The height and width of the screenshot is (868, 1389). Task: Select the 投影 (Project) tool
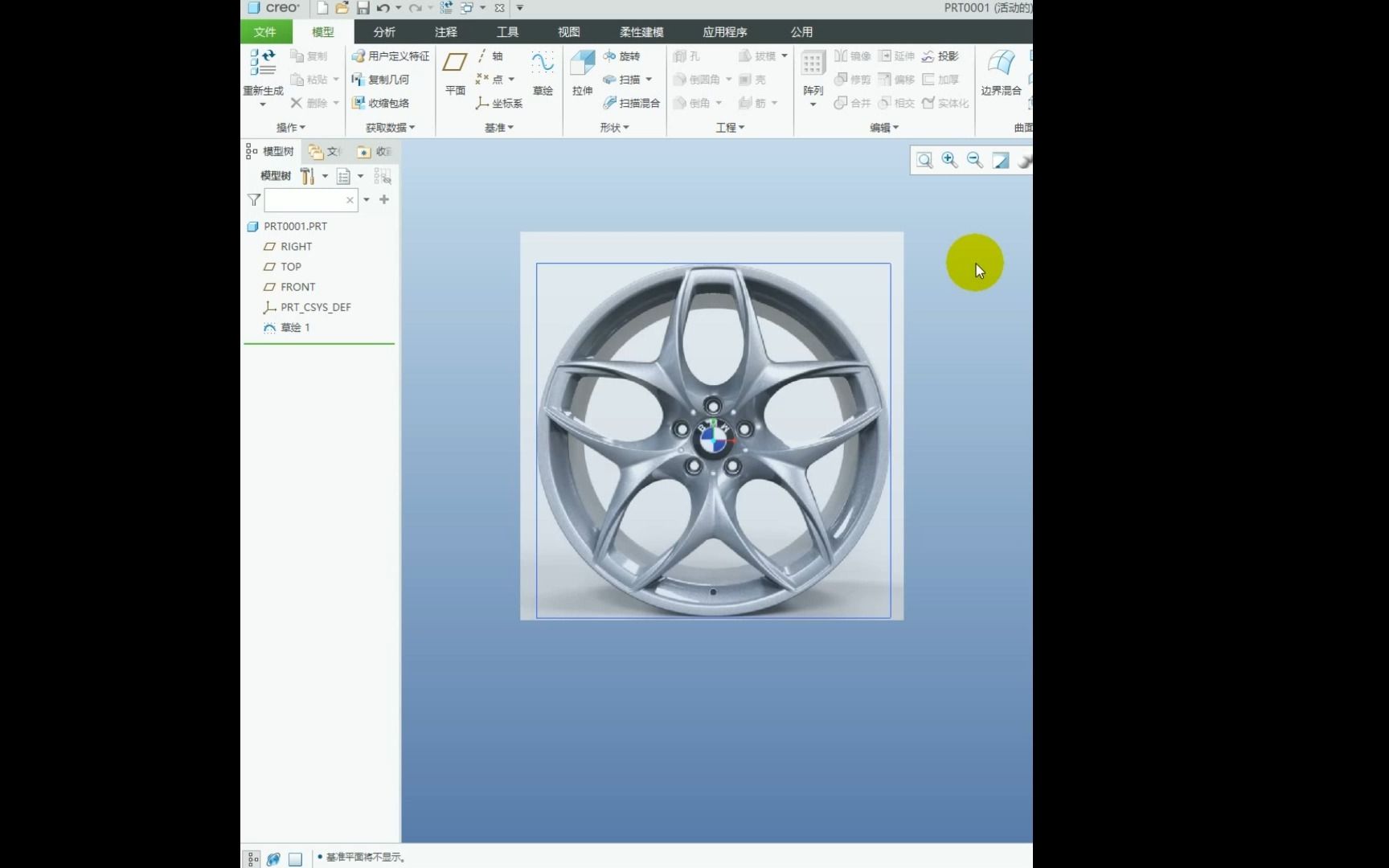[x=940, y=56]
